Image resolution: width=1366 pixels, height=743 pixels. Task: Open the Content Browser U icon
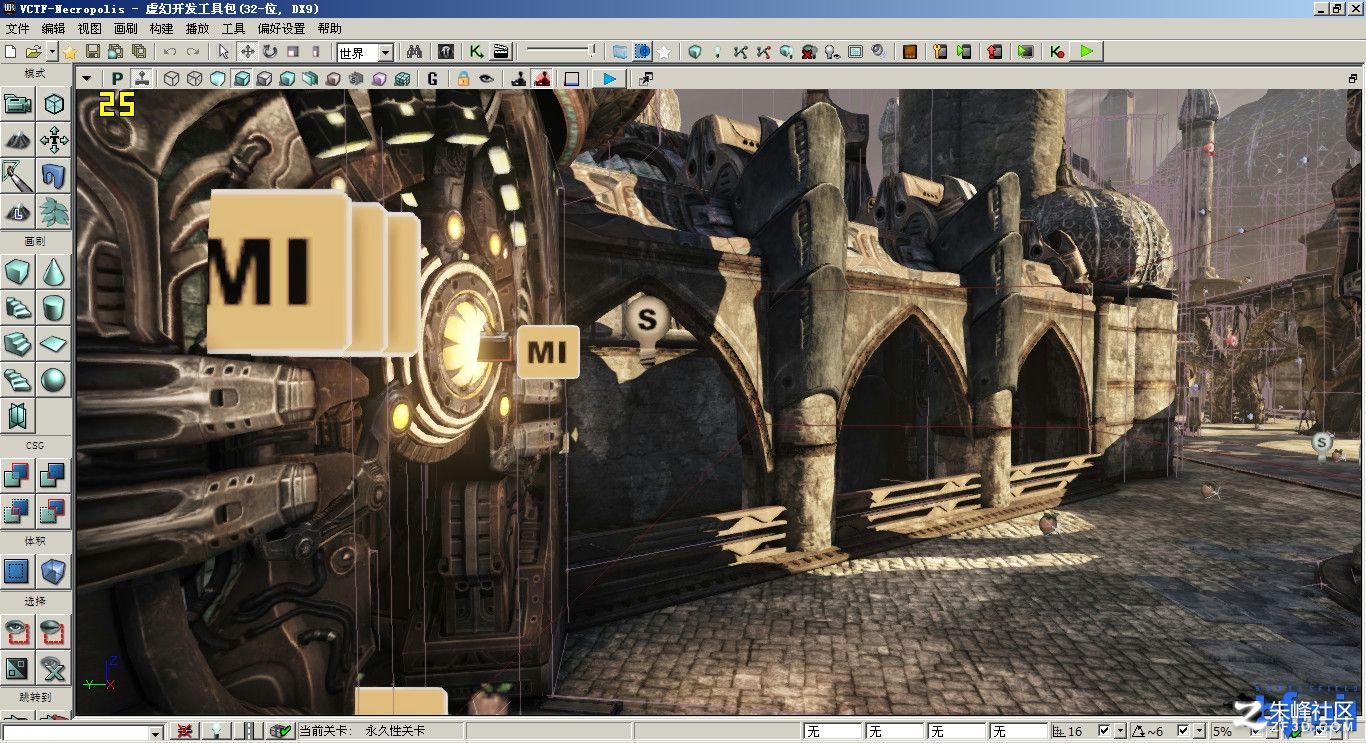(x=446, y=52)
